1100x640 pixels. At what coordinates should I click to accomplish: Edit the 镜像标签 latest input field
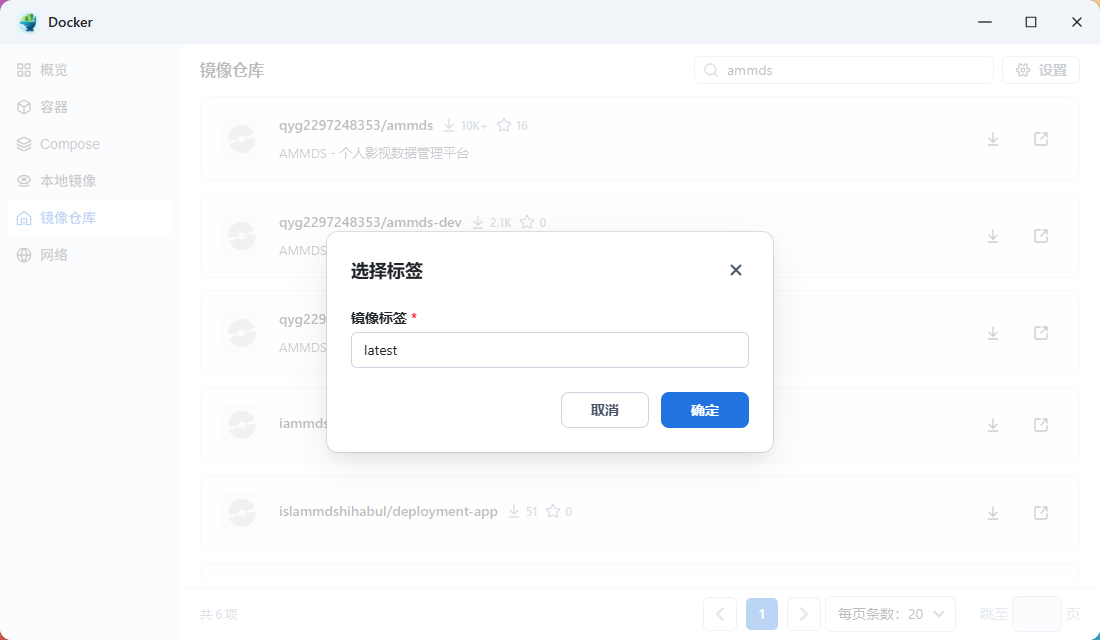coord(550,349)
